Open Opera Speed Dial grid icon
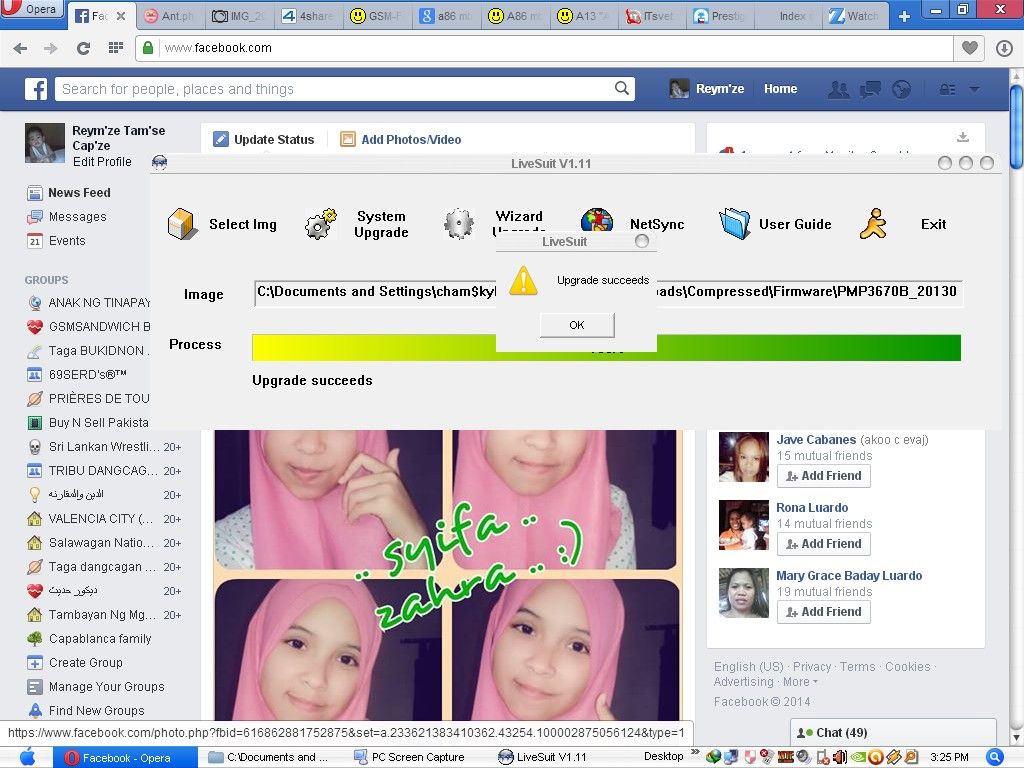Screen dimensions: 1024x768 pyautogui.click(x=116, y=48)
